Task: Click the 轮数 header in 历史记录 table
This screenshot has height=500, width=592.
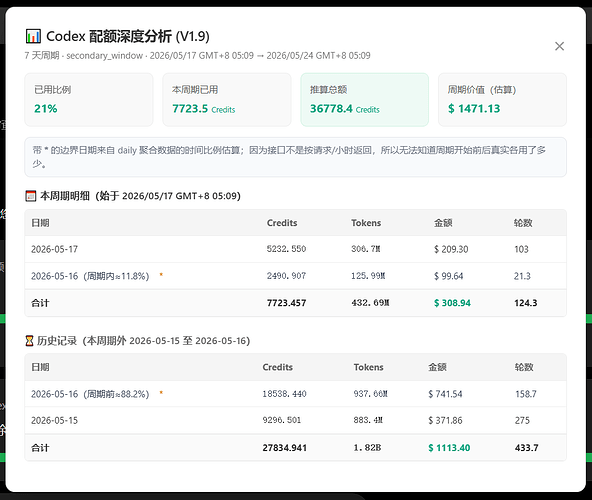Action: (524, 367)
